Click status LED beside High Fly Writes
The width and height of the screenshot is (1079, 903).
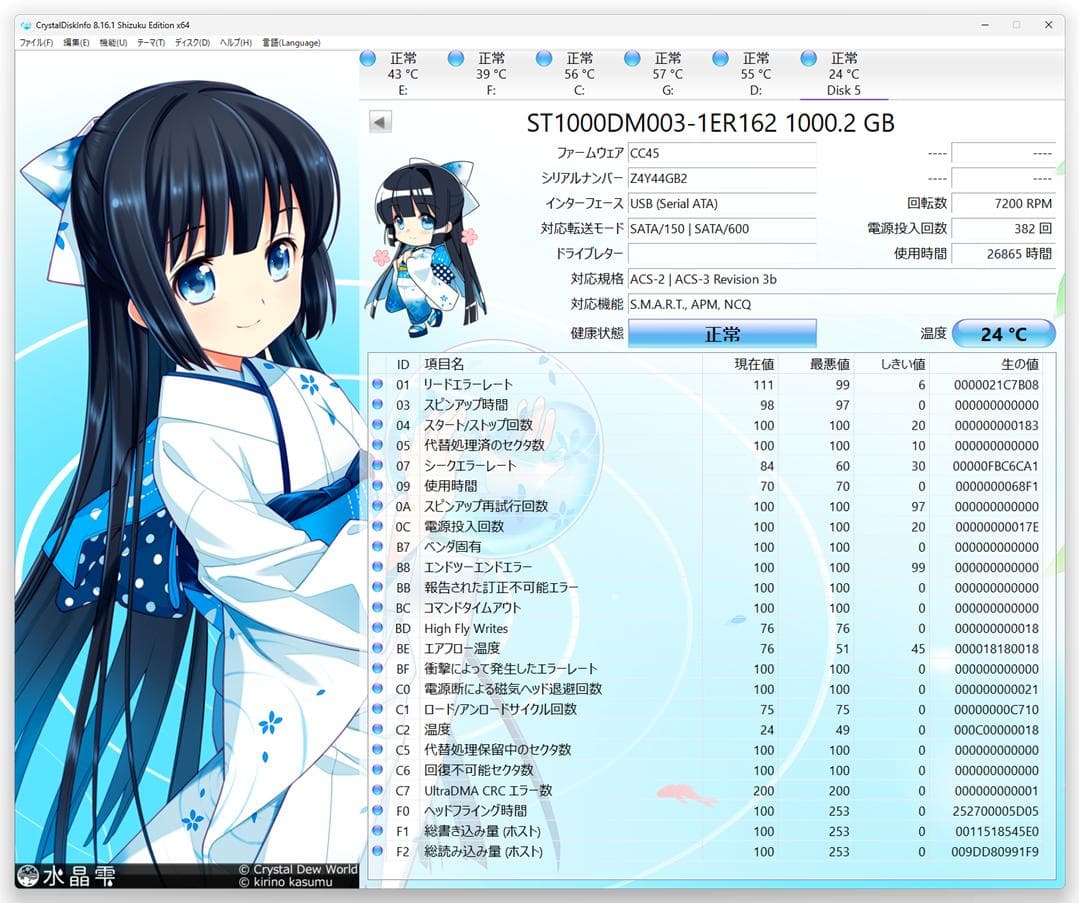pyautogui.click(x=375, y=628)
